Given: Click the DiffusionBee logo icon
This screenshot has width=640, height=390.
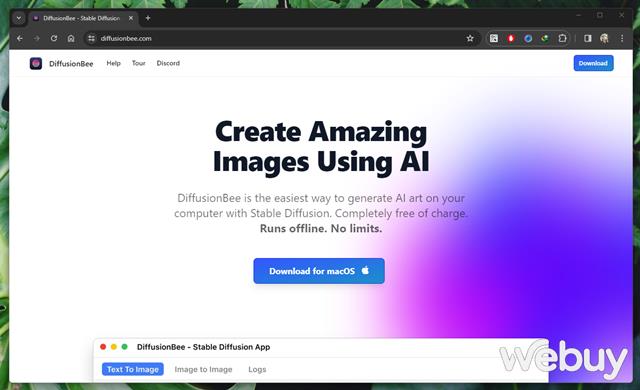Looking at the screenshot, I should pyautogui.click(x=36, y=63).
